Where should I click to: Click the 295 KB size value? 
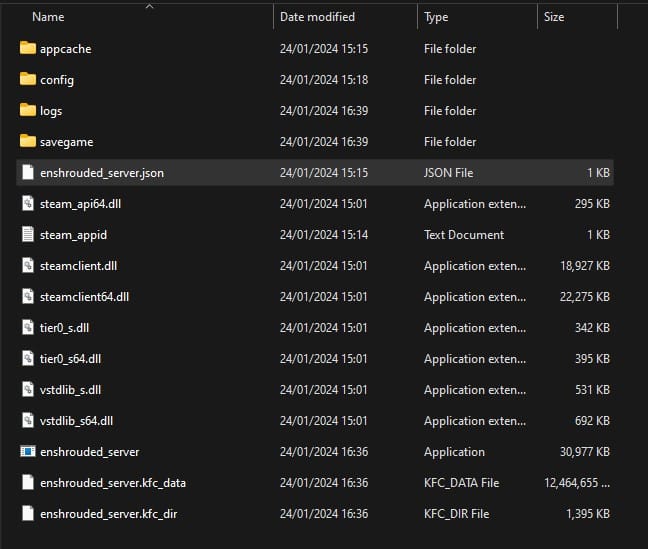coord(592,204)
